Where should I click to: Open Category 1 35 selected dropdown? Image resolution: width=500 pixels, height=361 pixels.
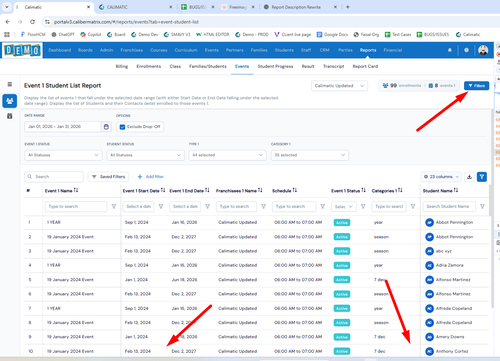tap(310, 155)
